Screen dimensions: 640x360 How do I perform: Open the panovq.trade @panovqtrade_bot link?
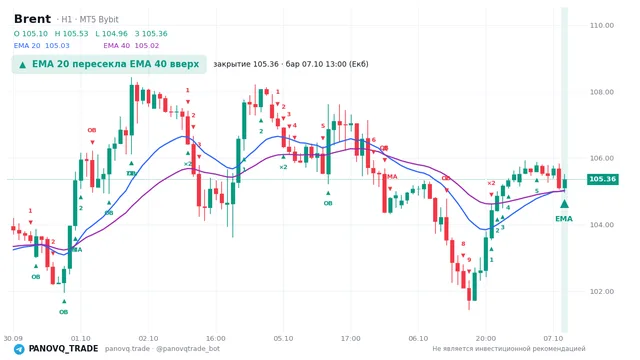(162, 349)
